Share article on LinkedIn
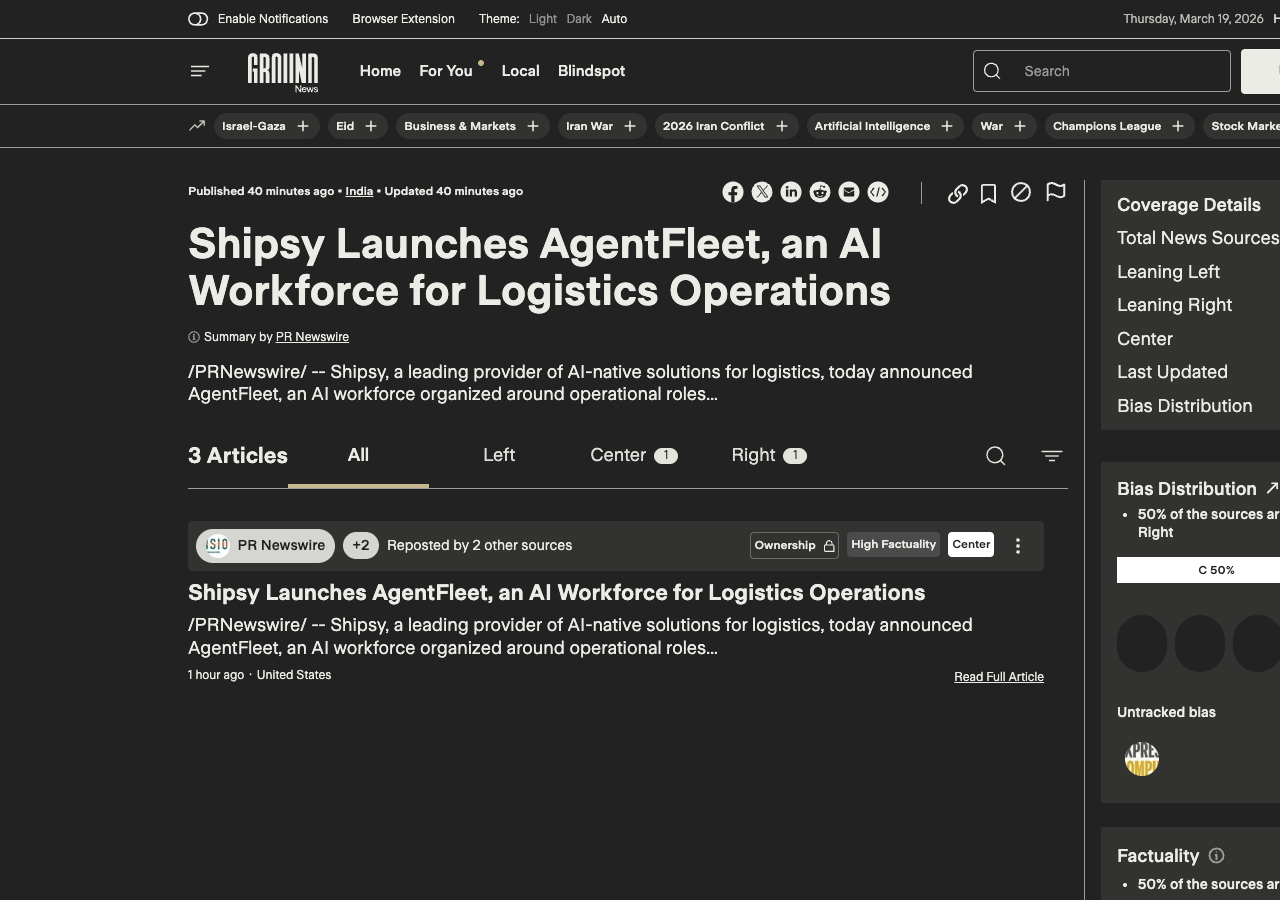 click(791, 192)
